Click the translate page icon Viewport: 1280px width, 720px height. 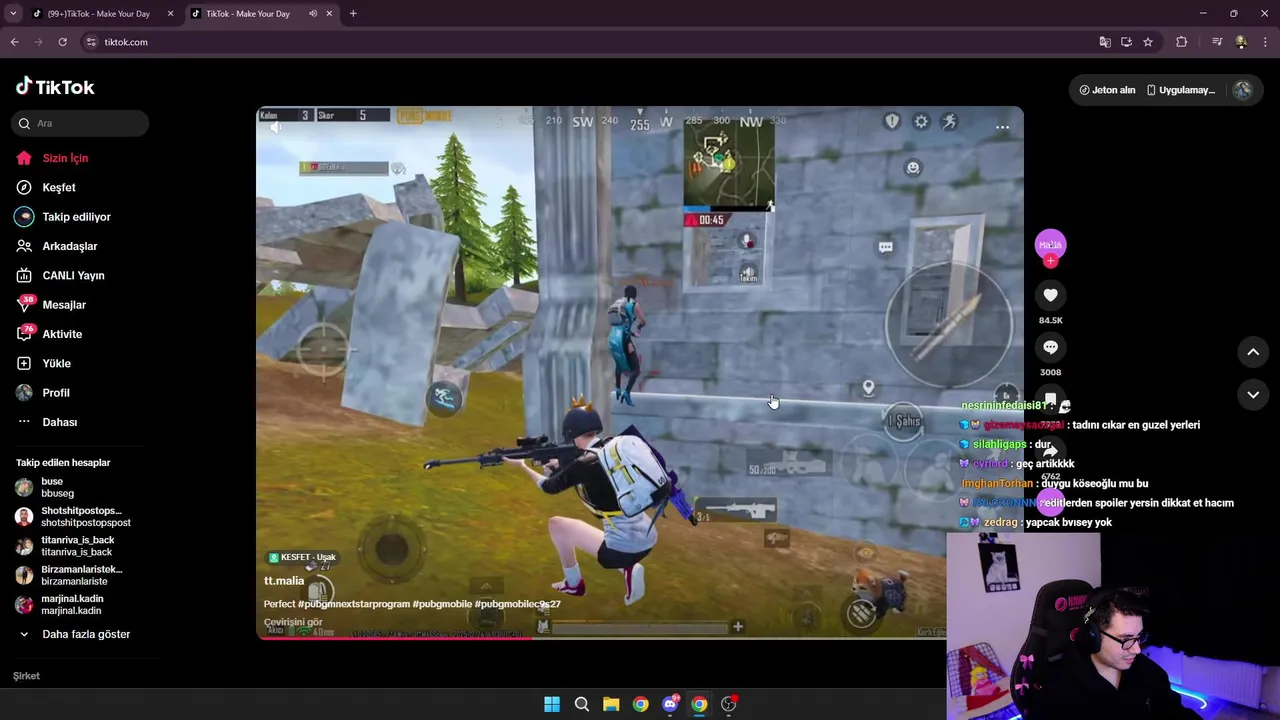tap(1104, 42)
